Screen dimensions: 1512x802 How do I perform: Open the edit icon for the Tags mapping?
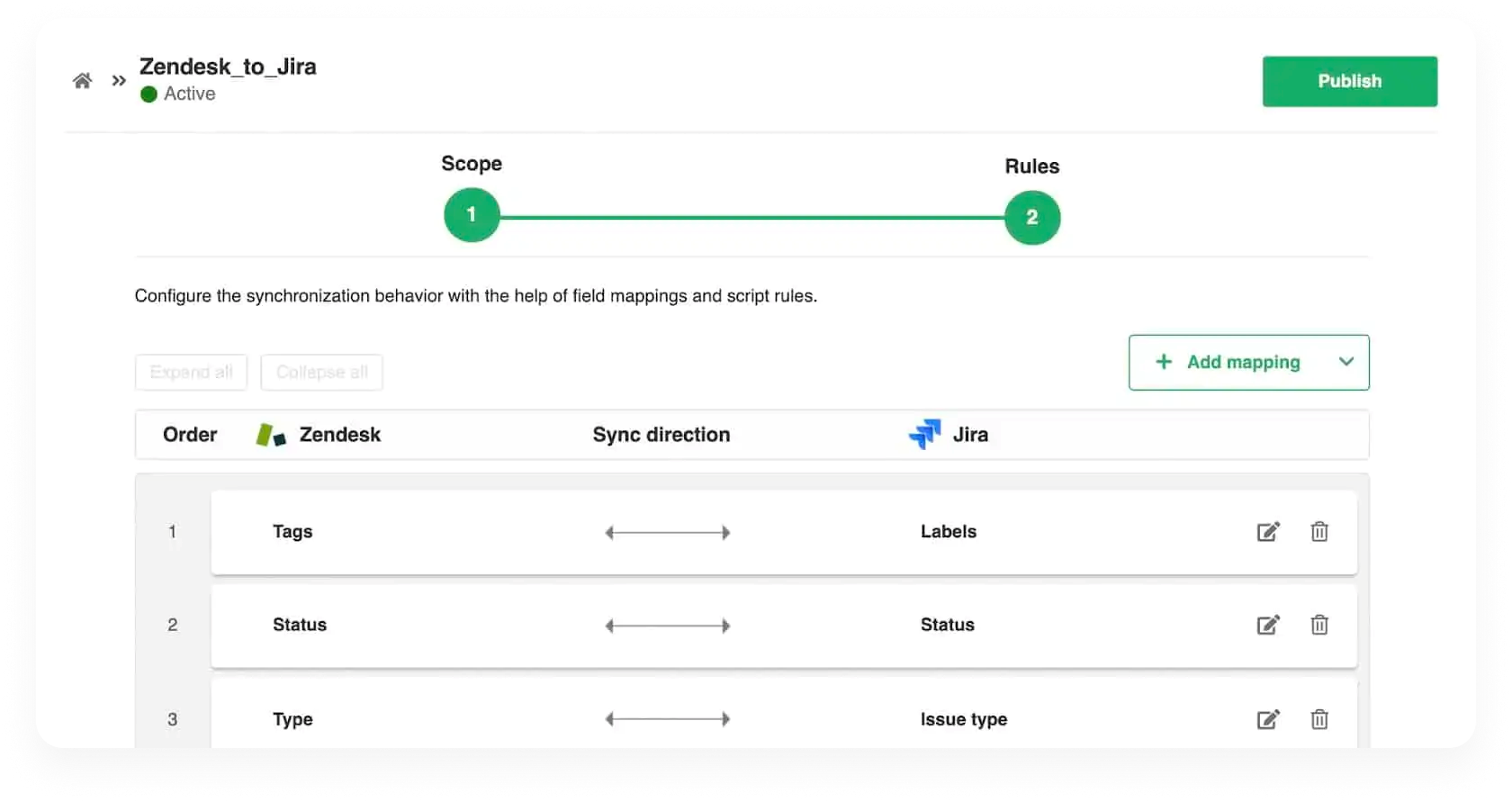click(1268, 531)
